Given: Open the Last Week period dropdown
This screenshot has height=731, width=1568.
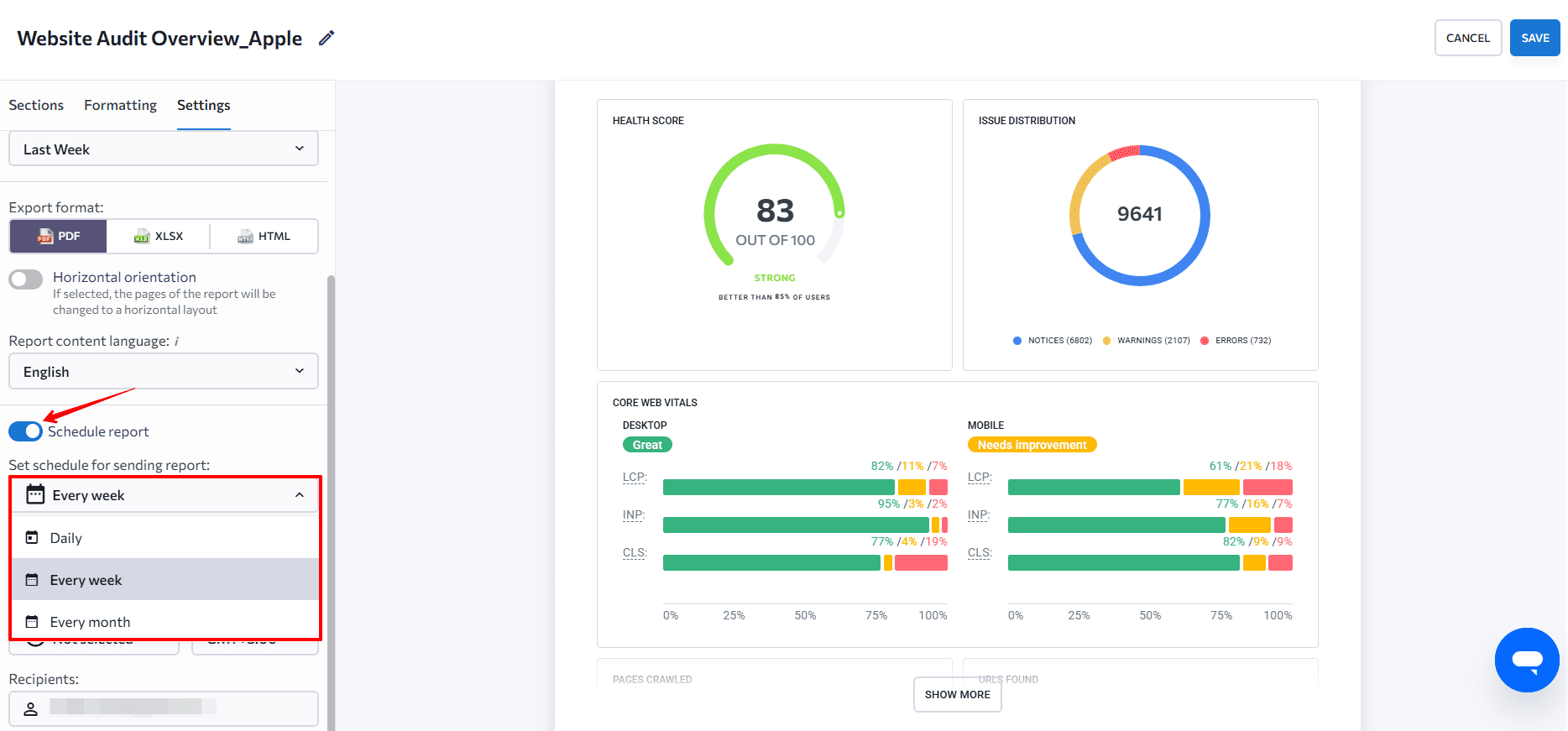Looking at the screenshot, I should pos(164,149).
